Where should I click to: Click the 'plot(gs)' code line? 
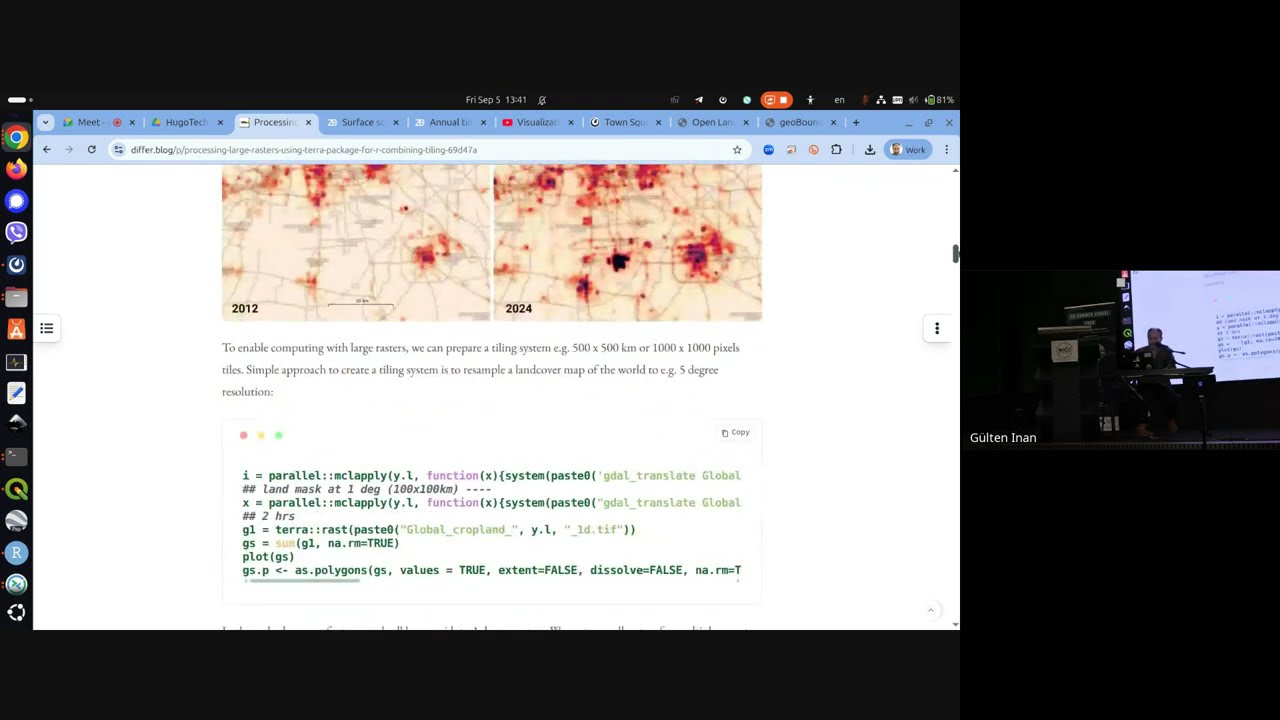pos(268,557)
